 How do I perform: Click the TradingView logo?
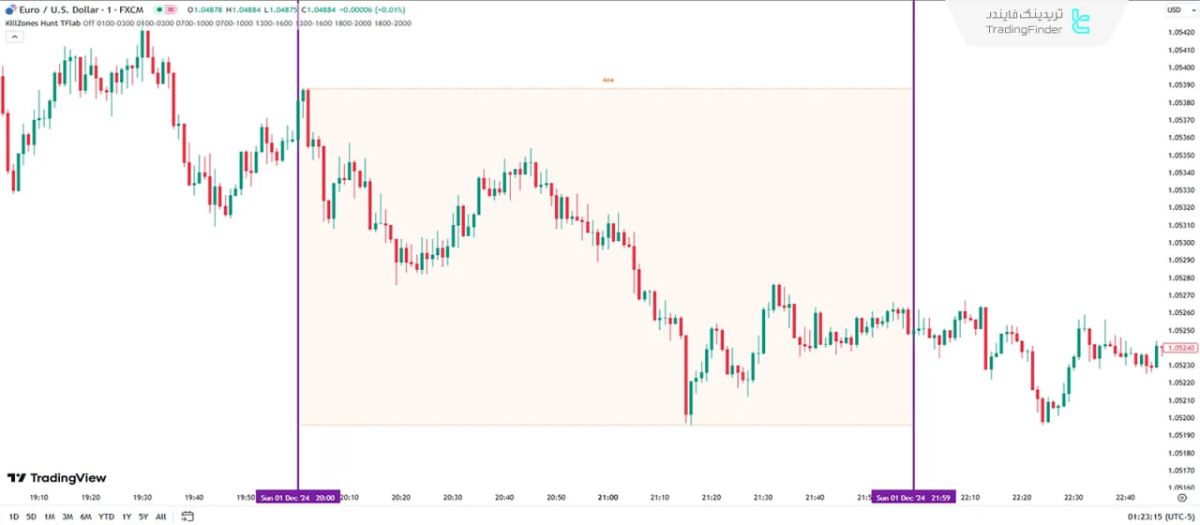click(x=56, y=478)
